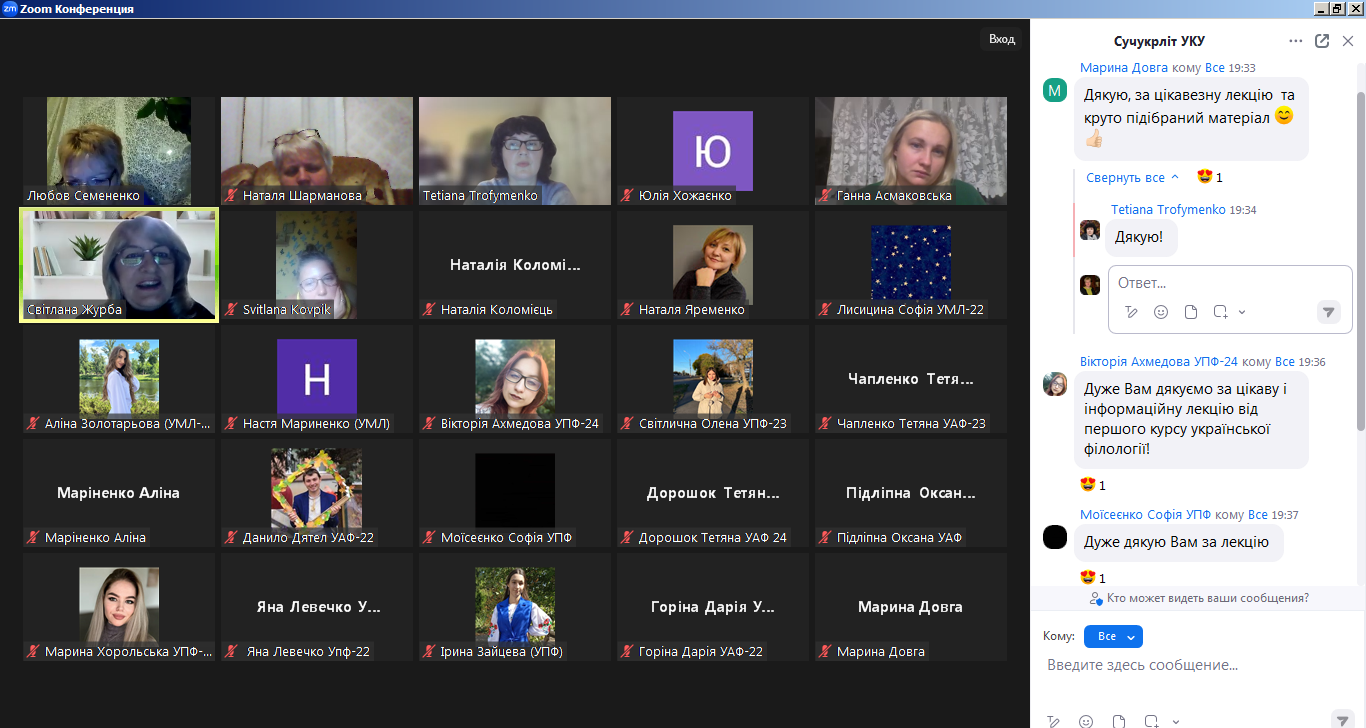The image size is (1366, 728).
Task: Click muted mic icon of Горіна Дарія УАФ-22
Action: [628, 652]
